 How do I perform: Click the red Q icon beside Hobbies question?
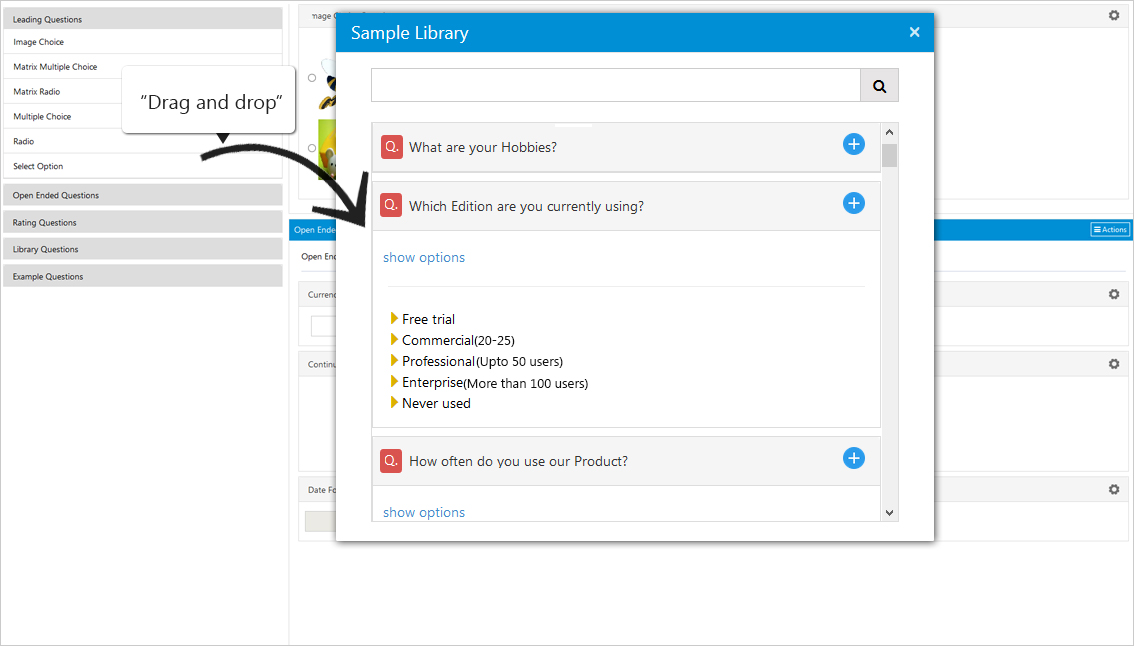(391, 147)
